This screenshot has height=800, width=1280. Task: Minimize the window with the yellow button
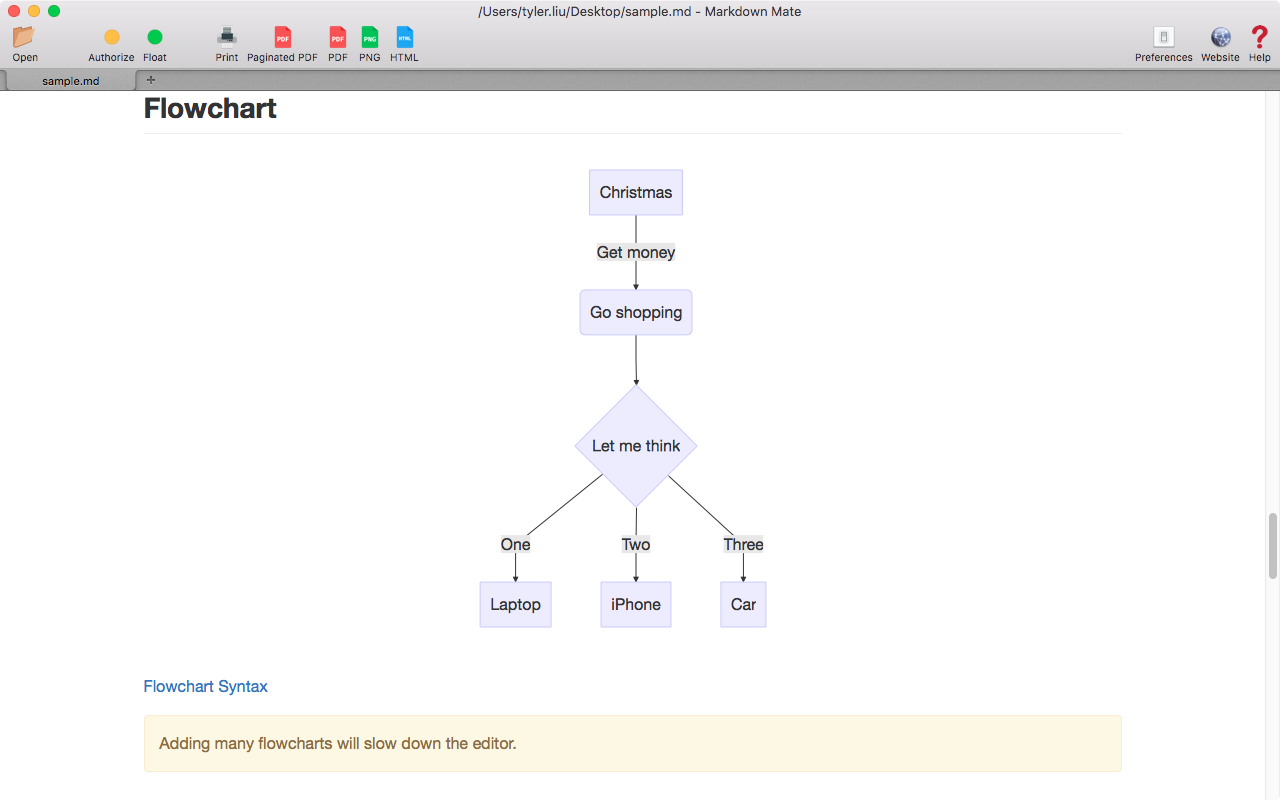click(x=34, y=11)
